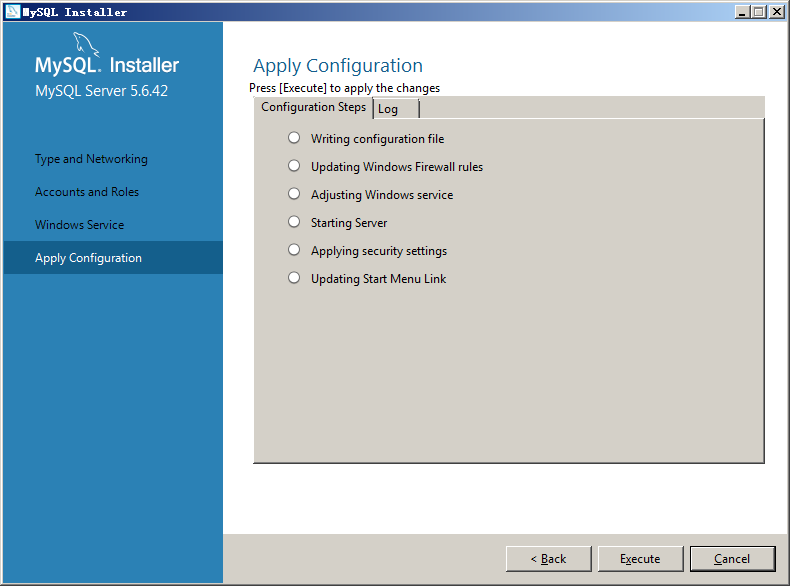Select the Configuration Steps tab
790x586 pixels.
click(313, 107)
